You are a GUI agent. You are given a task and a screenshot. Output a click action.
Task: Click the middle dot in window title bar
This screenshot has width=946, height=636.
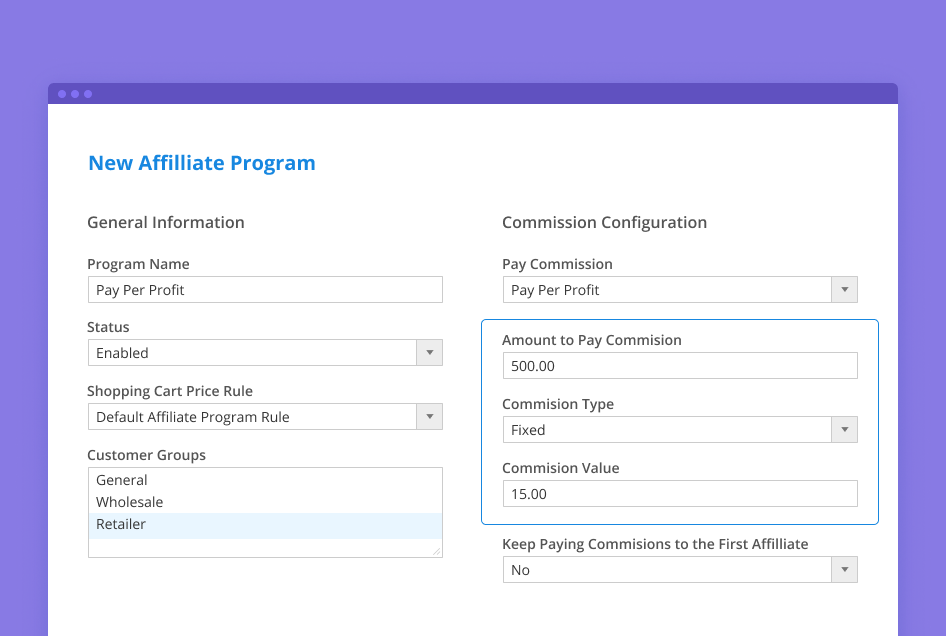coord(75,94)
